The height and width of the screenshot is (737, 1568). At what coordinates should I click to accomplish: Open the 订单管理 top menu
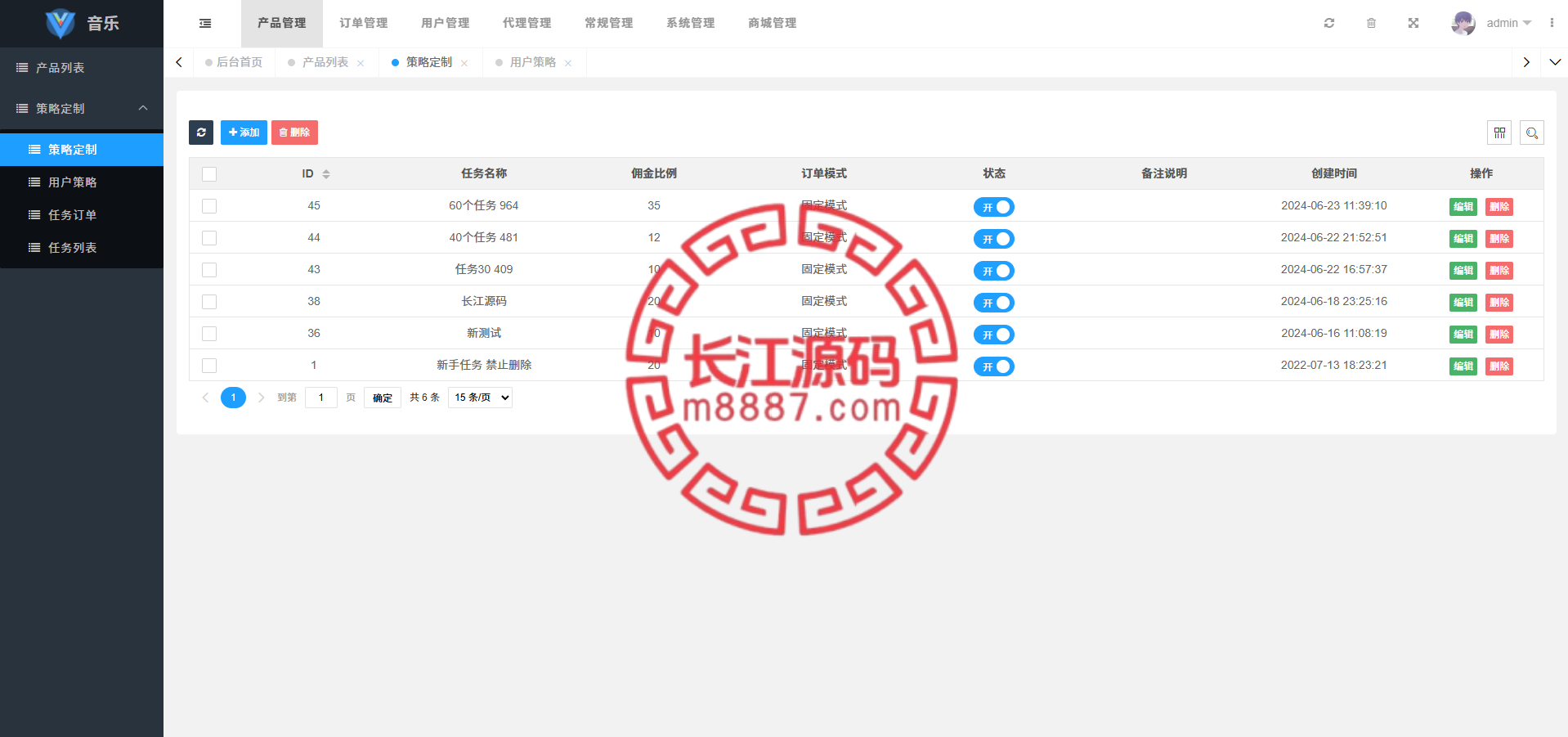(364, 23)
